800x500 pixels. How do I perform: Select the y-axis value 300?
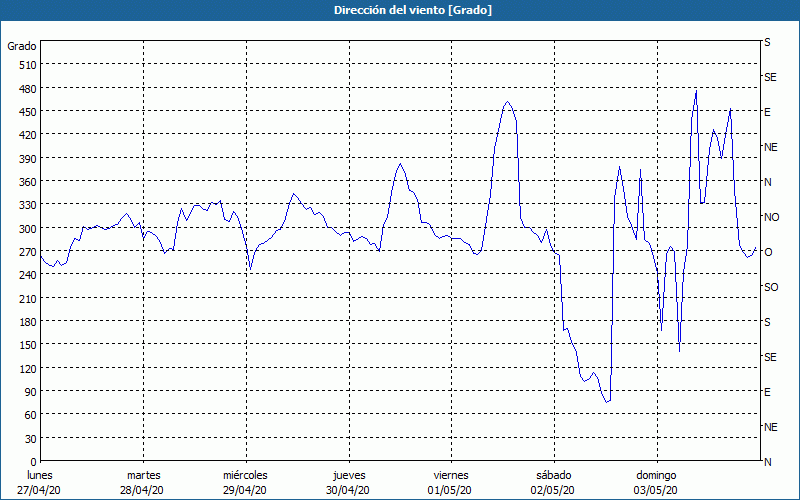pyautogui.click(x=28, y=229)
